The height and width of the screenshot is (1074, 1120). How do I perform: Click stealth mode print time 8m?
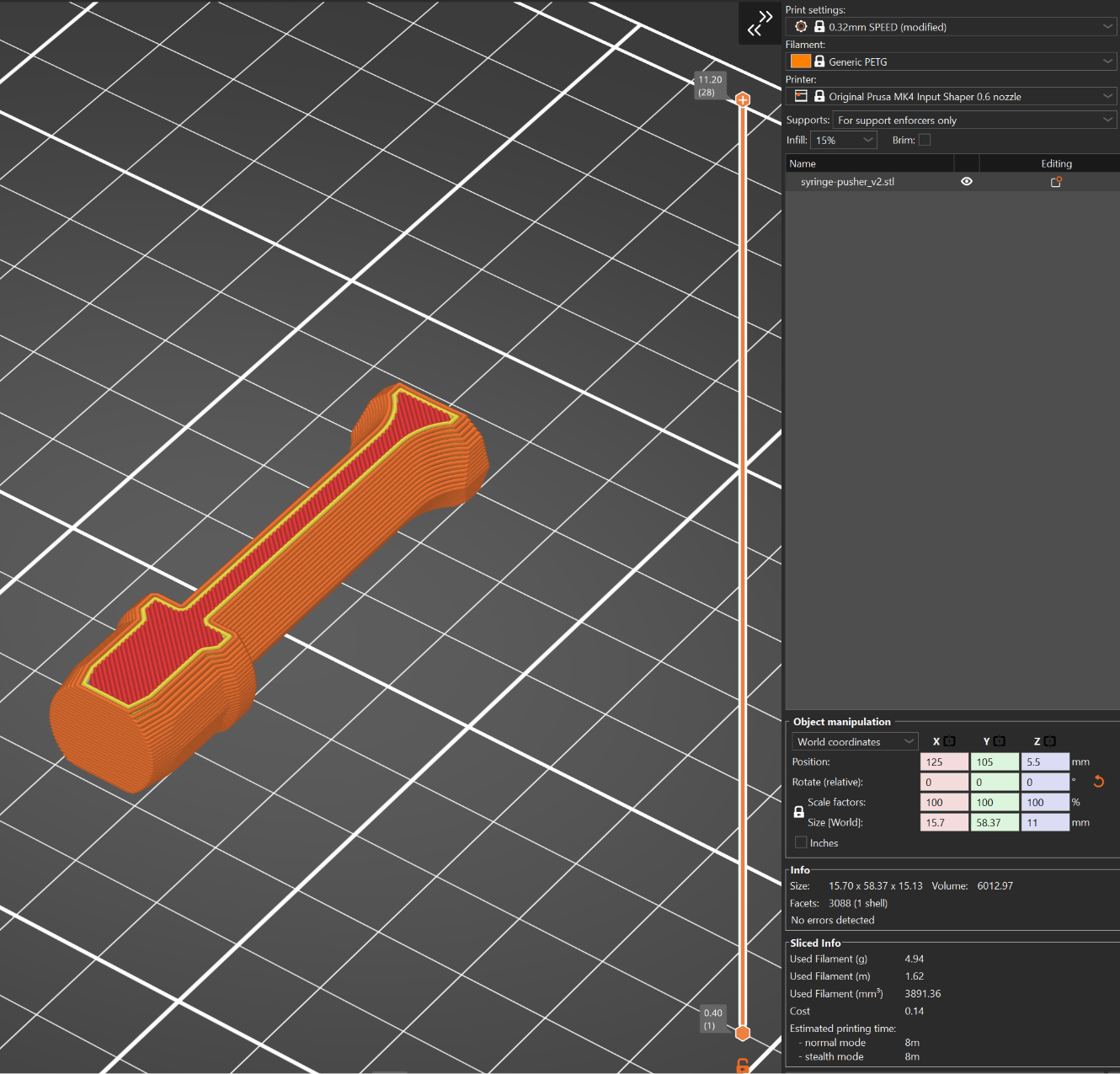coord(912,1056)
